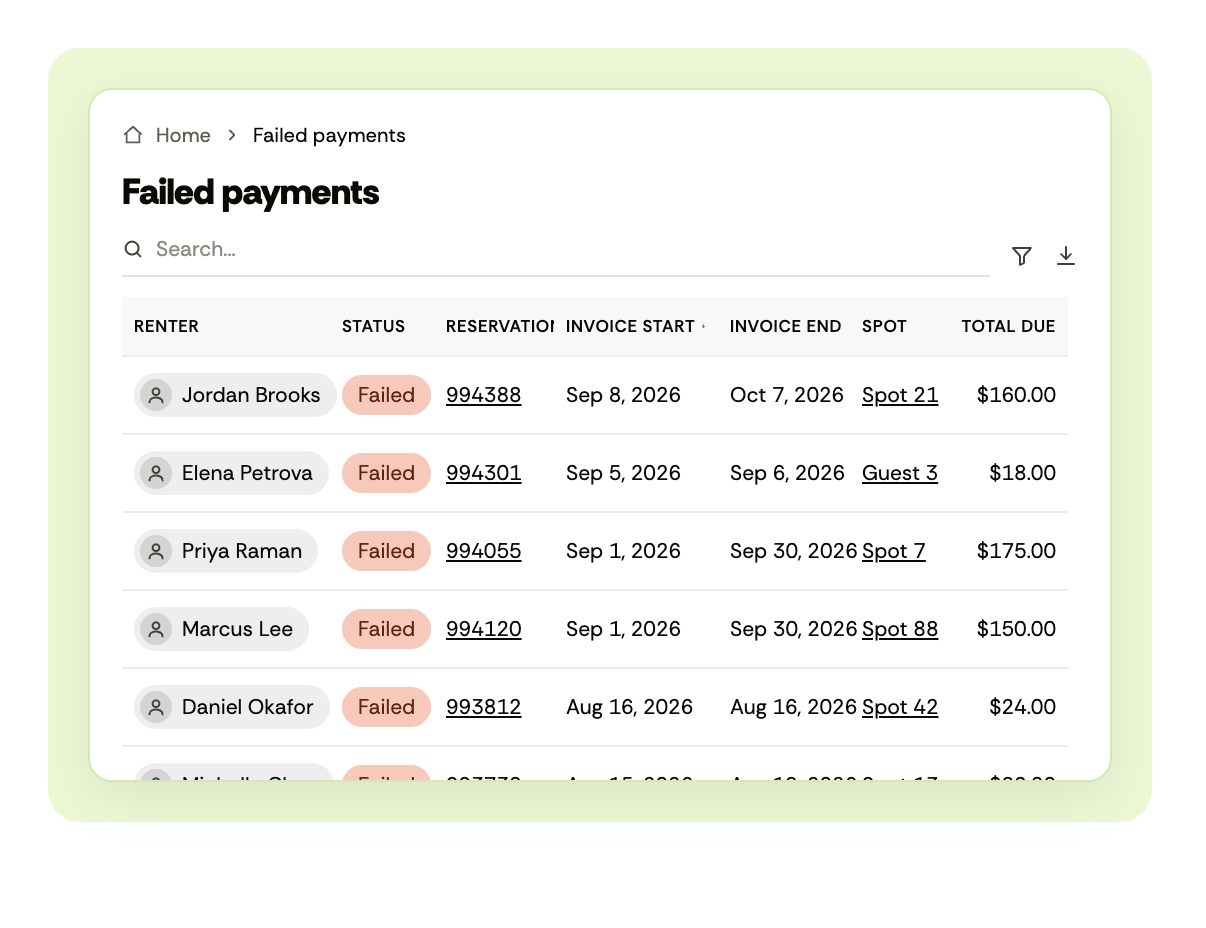Click the $175.00 total due
Viewport: 1206px width, 928px height.
coord(1016,551)
